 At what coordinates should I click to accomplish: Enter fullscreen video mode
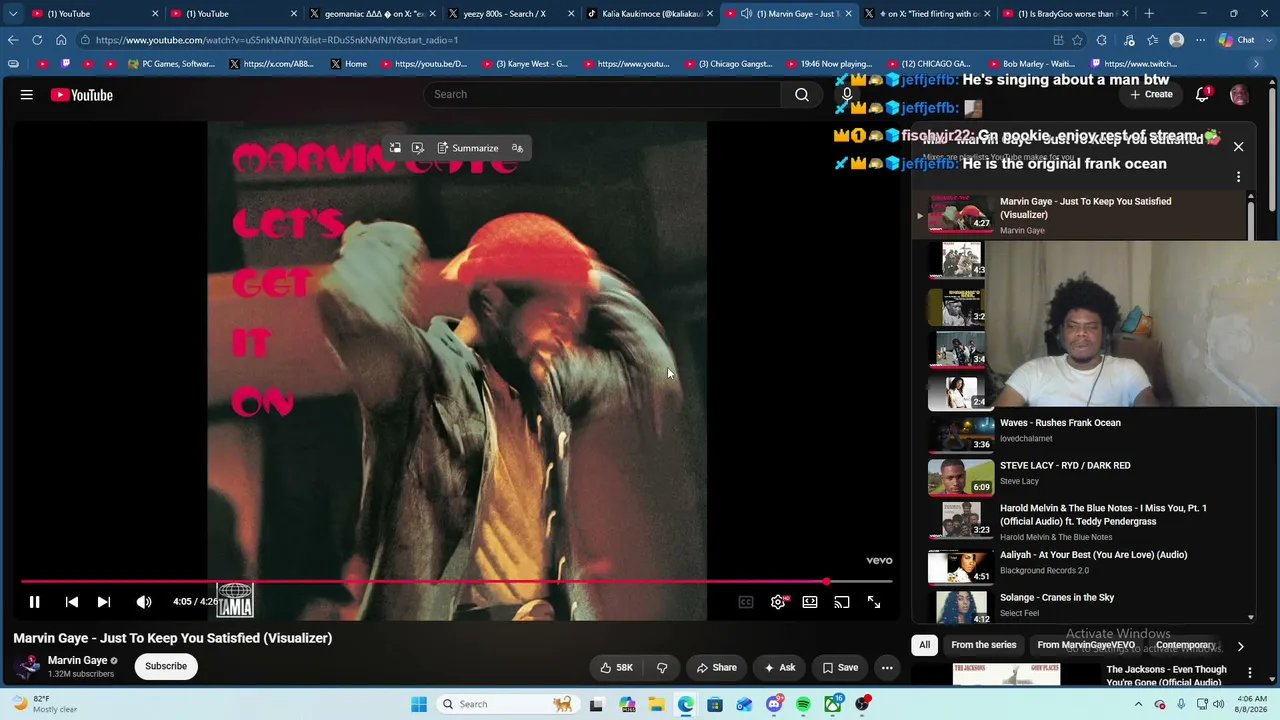[x=874, y=602]
